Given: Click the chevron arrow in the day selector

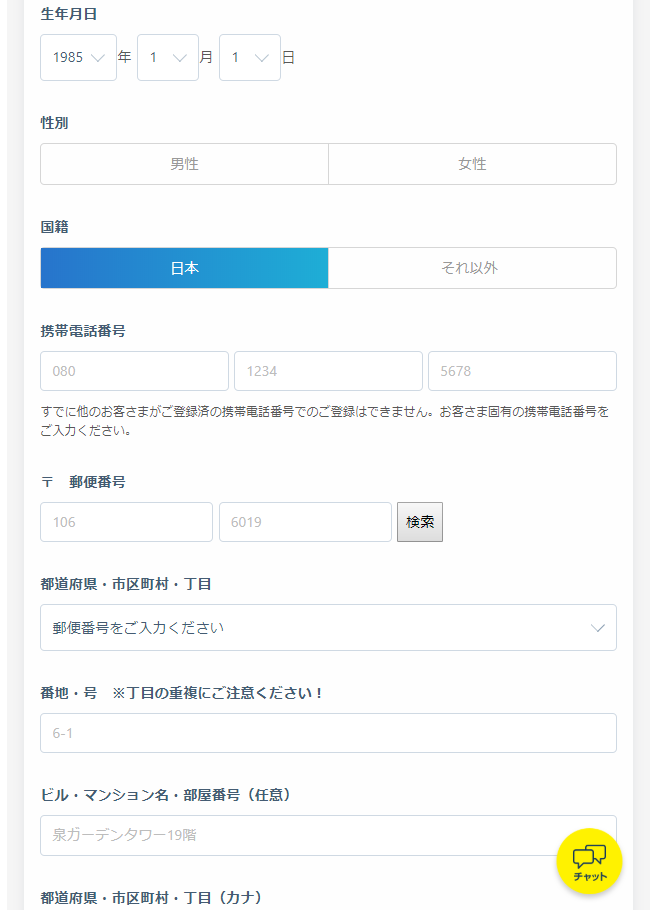Looking at the screenshot, I should pos(262,58).
